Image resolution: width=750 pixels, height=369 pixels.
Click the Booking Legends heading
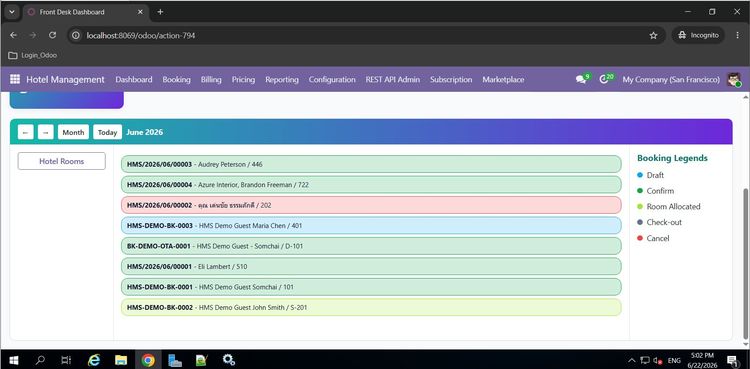[672, 158]
